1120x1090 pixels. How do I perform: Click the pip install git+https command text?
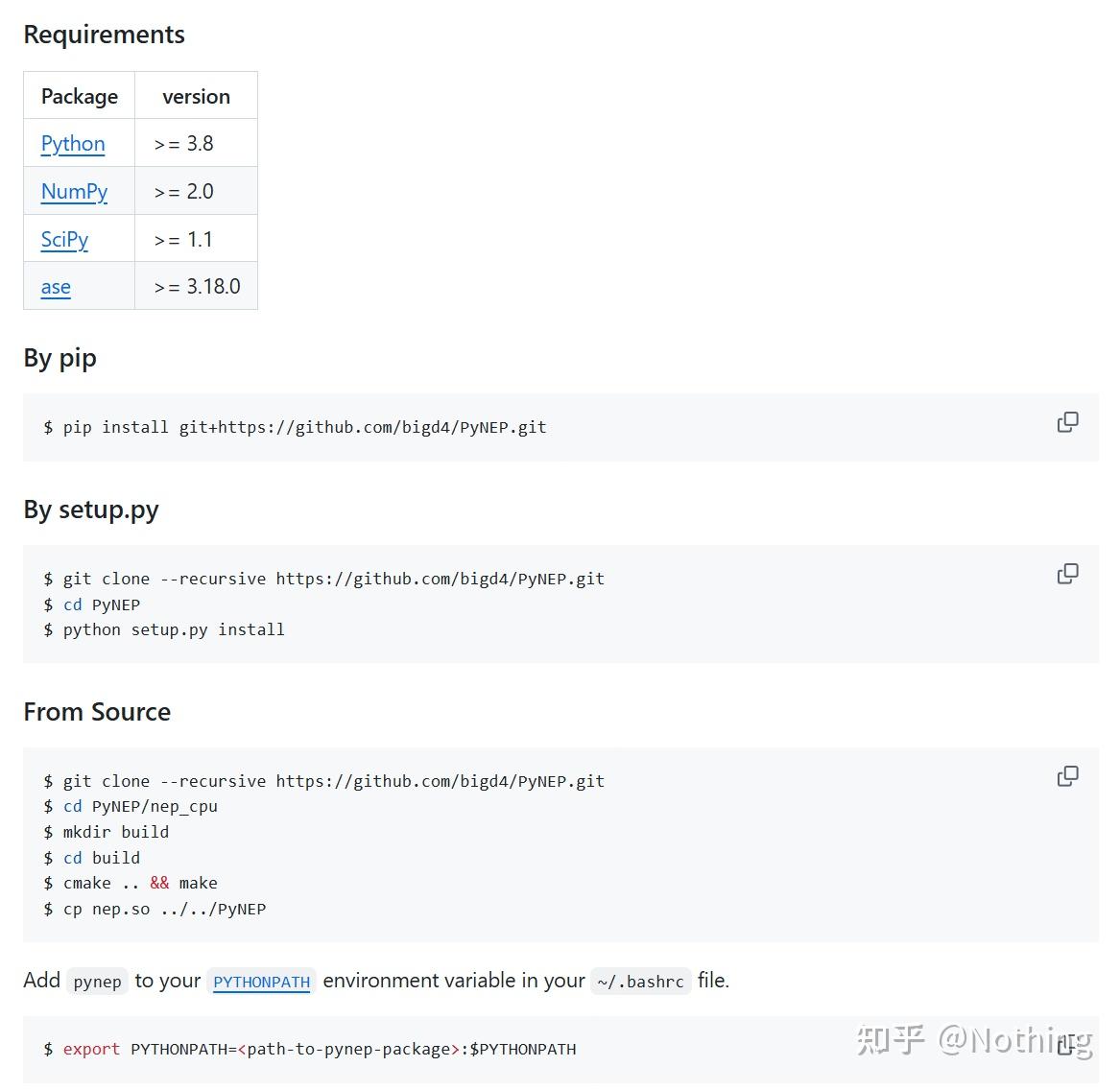click(x=304, y=427)
